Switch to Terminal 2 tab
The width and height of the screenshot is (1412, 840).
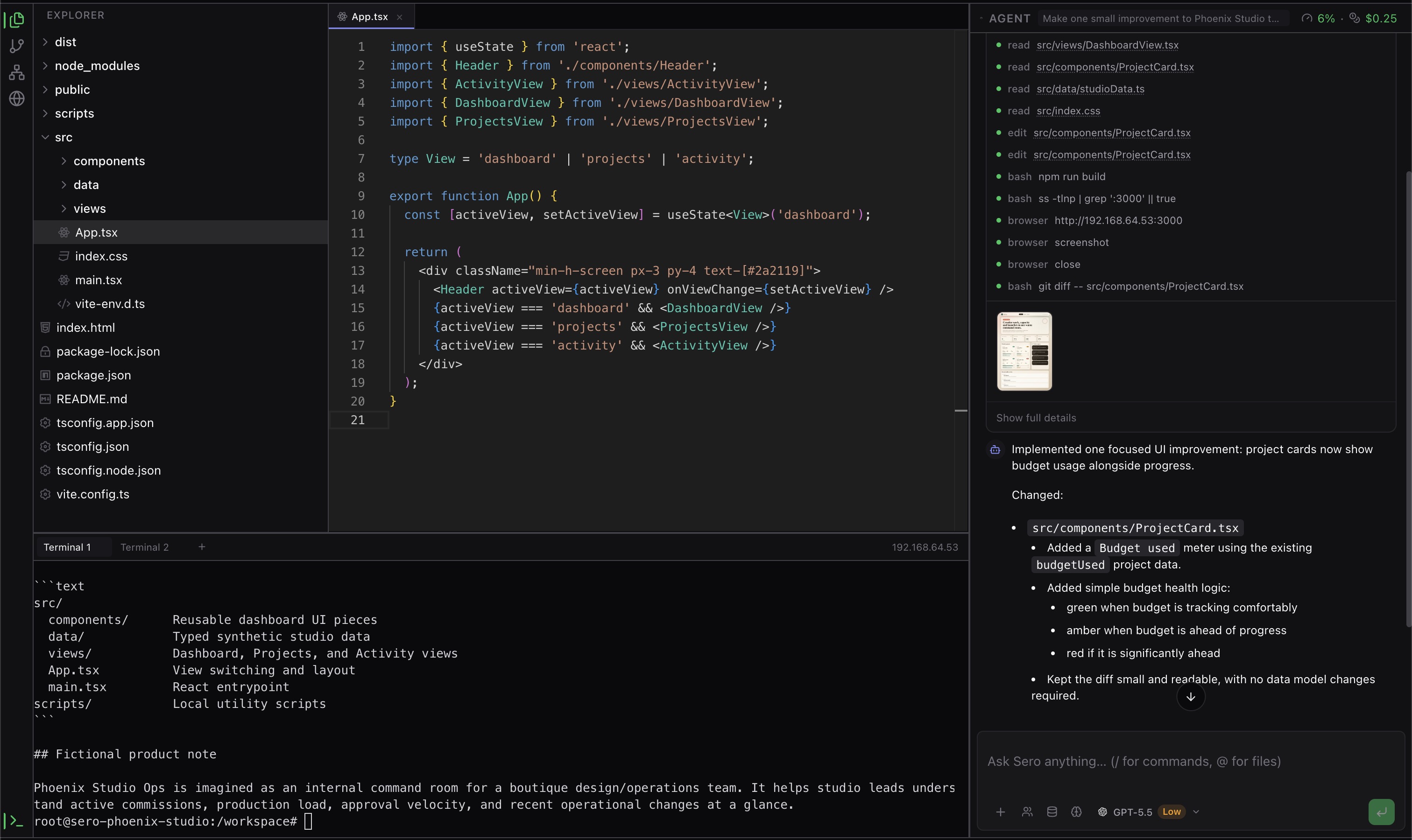pos(144,547)
